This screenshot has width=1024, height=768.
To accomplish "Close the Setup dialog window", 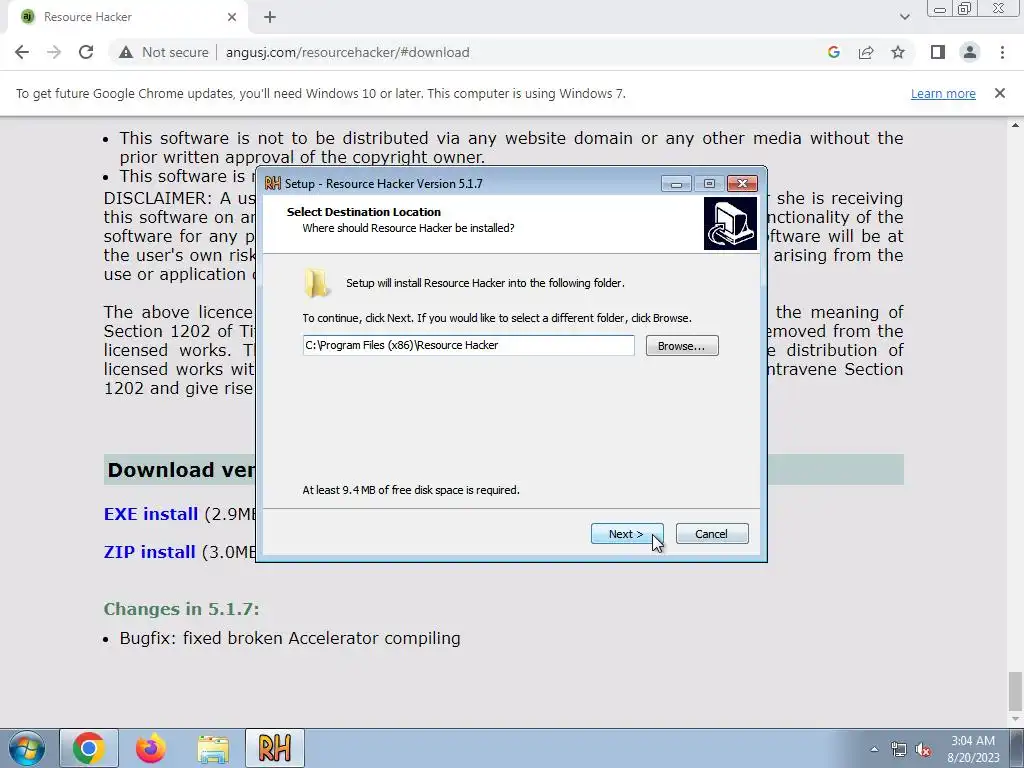I will 742,184.
